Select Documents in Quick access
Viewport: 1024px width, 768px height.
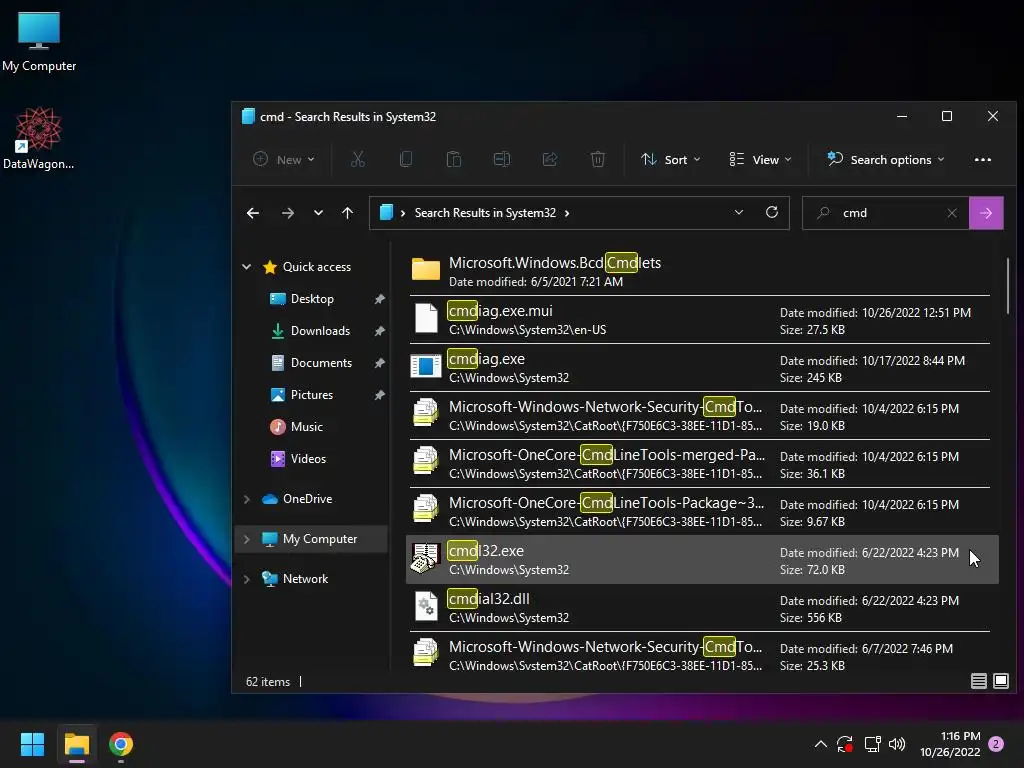(321, 362)
